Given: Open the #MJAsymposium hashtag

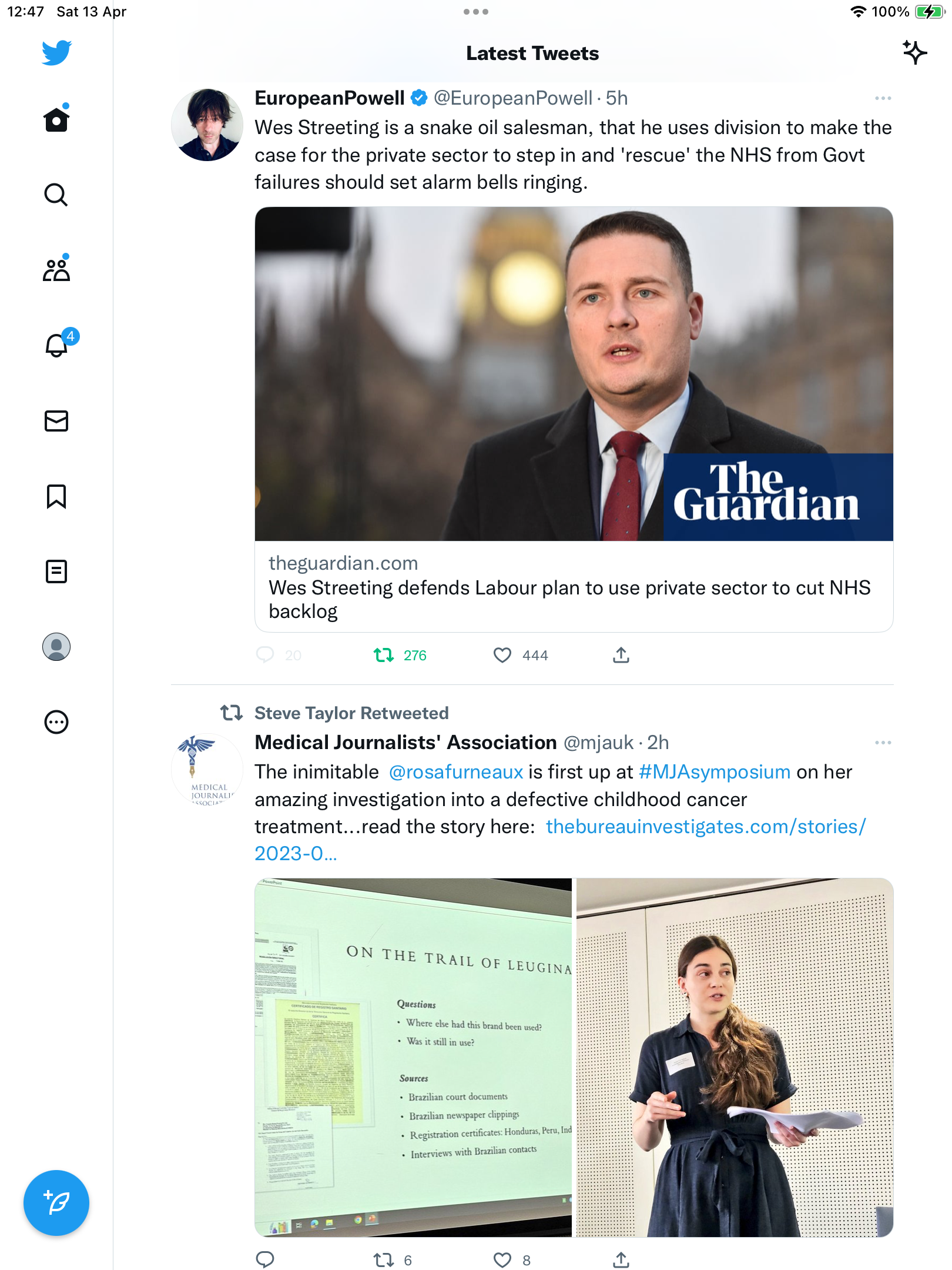Looking at the screenshot, I should click(x=715, y=772).
